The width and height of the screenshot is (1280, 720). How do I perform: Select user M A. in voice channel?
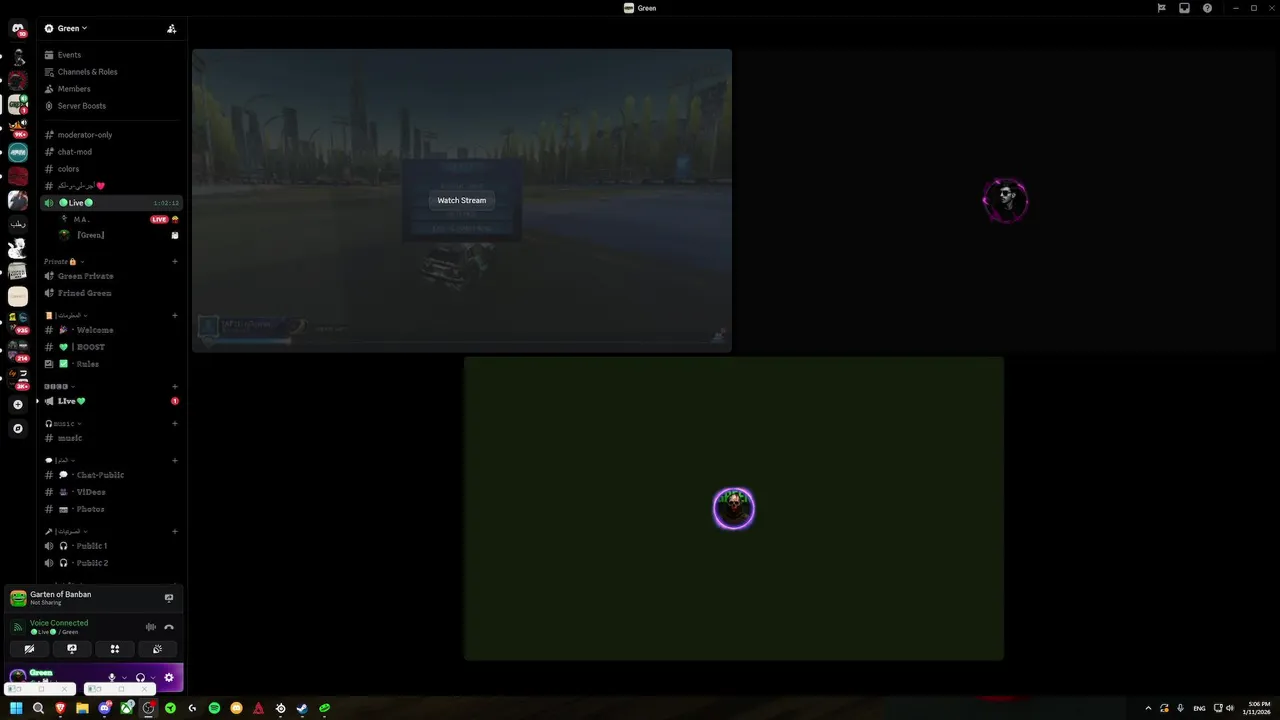coord(119,219)
